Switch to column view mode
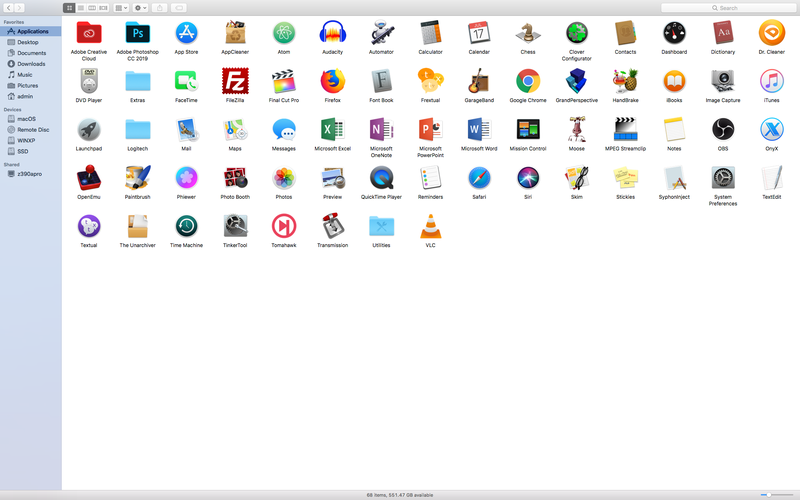 click(x=92, y=8)
